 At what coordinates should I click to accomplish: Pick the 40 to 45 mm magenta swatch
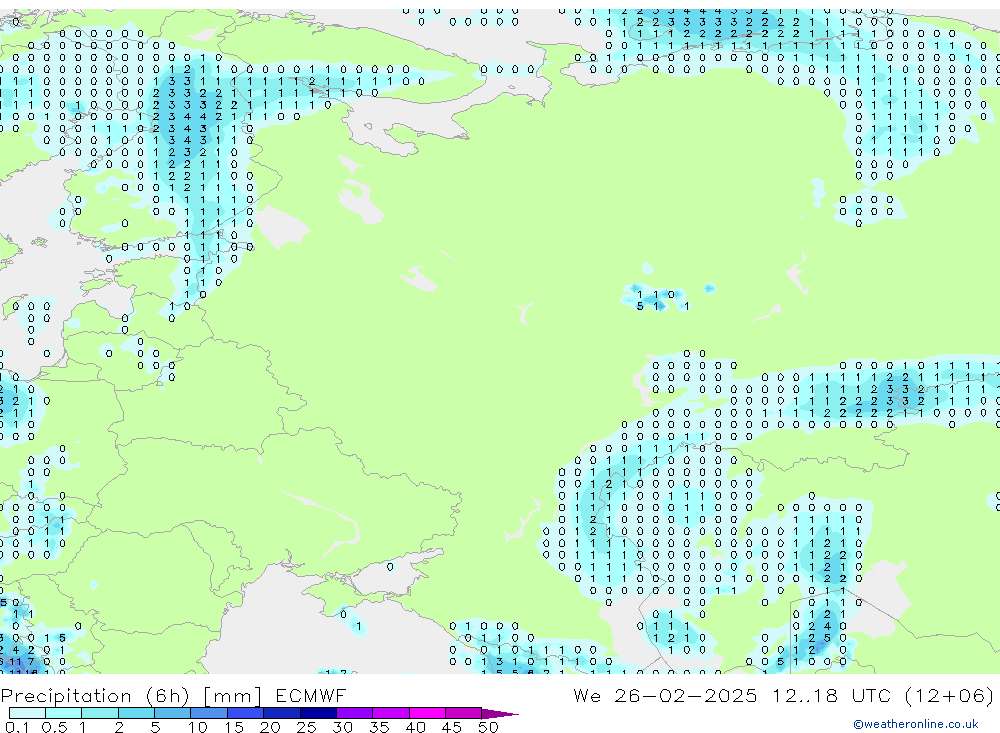[427, 713]
